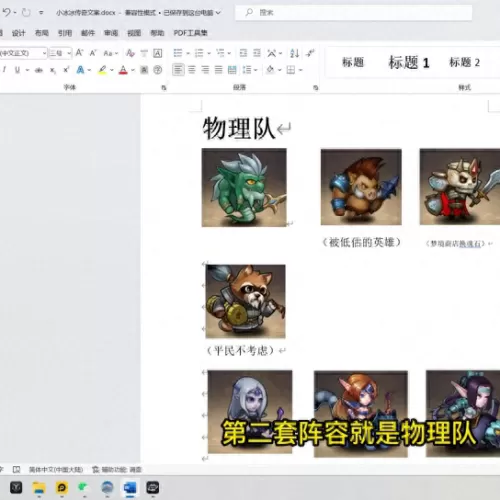The width and height of the screenshot is (500, 500).
Task: Open the PDF工具集 ribbon tab
Action: point(191,33)
